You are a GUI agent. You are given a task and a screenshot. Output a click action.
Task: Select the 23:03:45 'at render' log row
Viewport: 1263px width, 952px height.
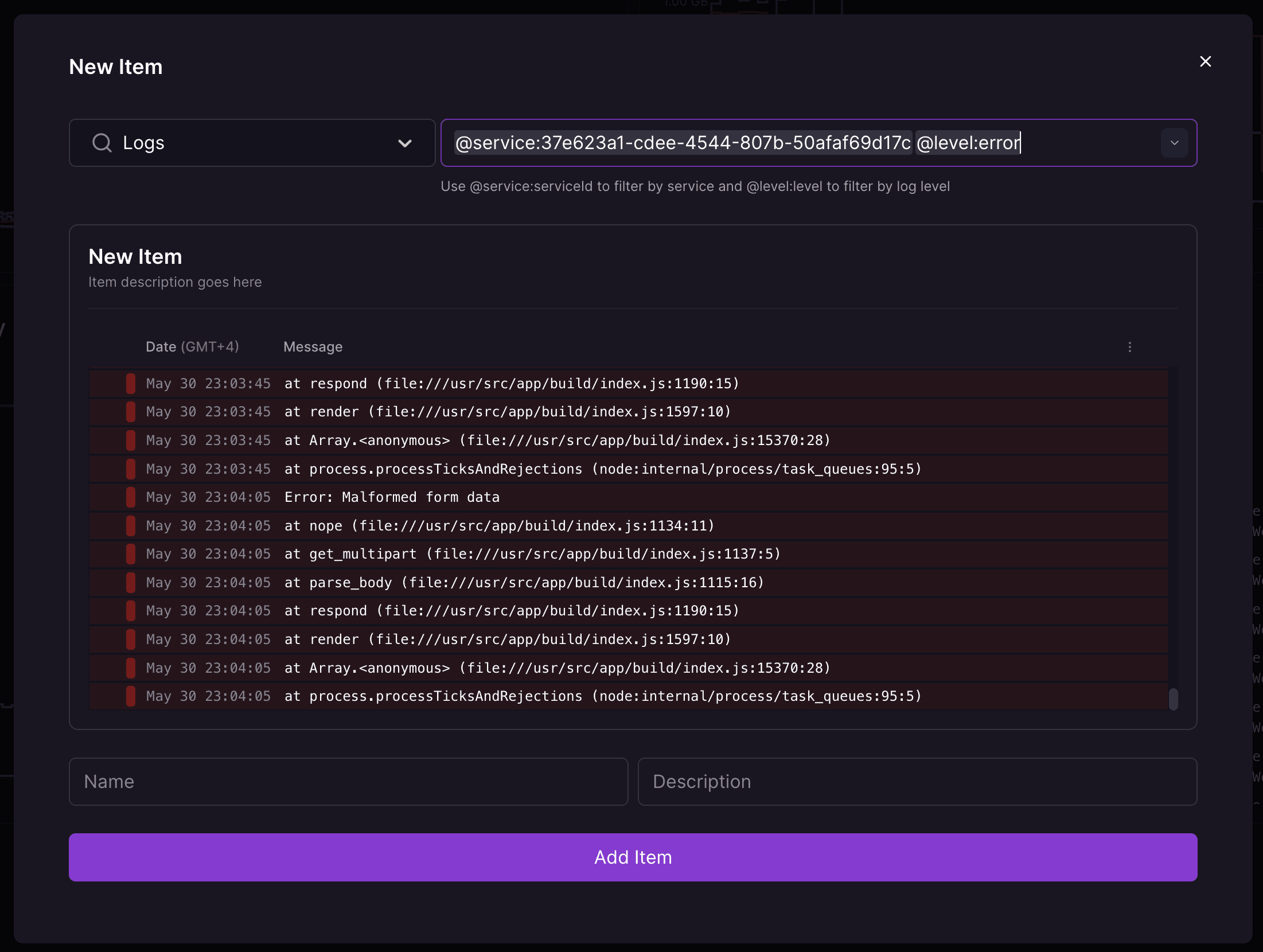628,412
